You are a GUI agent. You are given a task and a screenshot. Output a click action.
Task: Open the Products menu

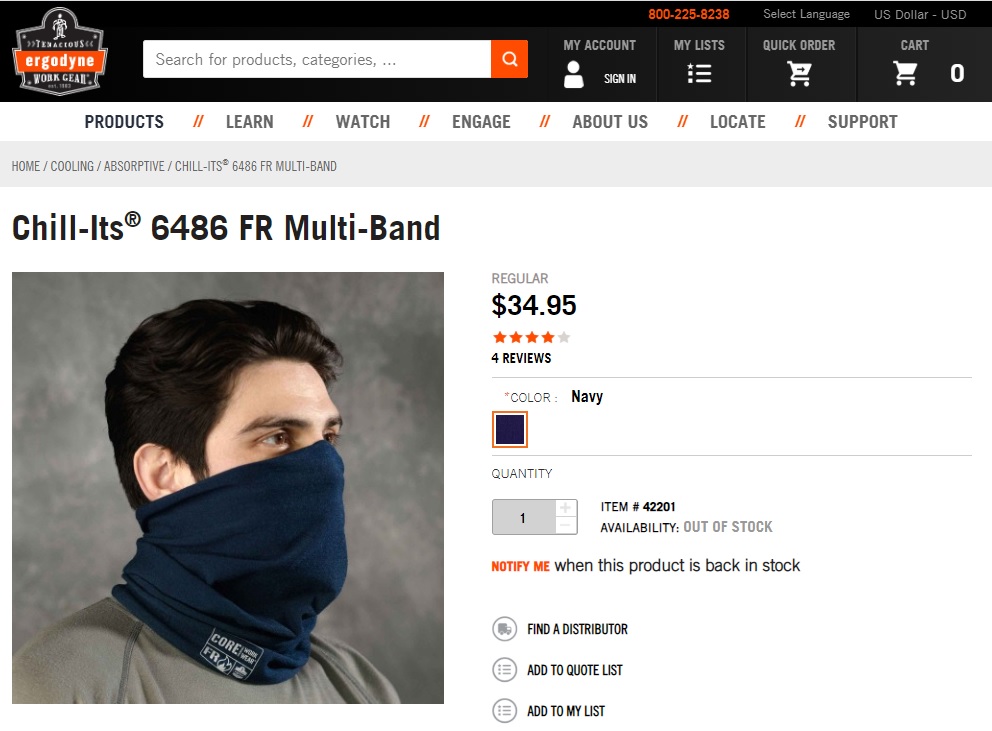124,122
